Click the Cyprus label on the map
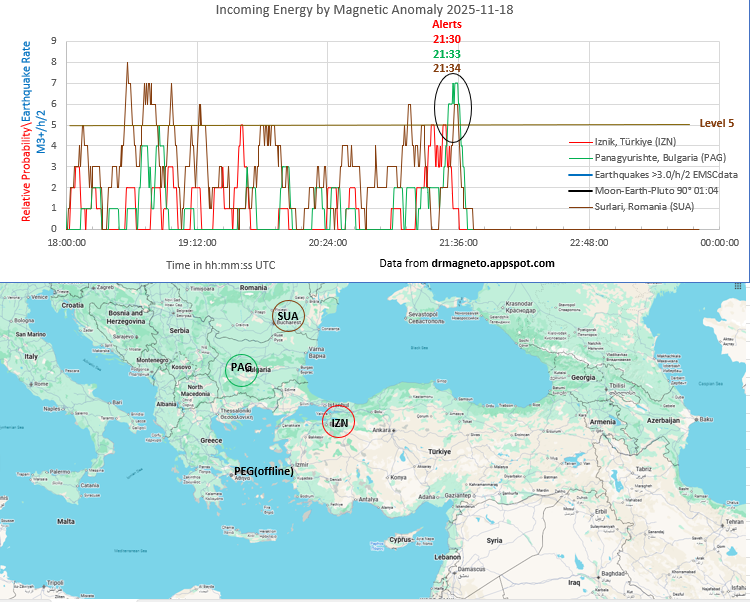 pyautogui.click(x=400, y=539)
